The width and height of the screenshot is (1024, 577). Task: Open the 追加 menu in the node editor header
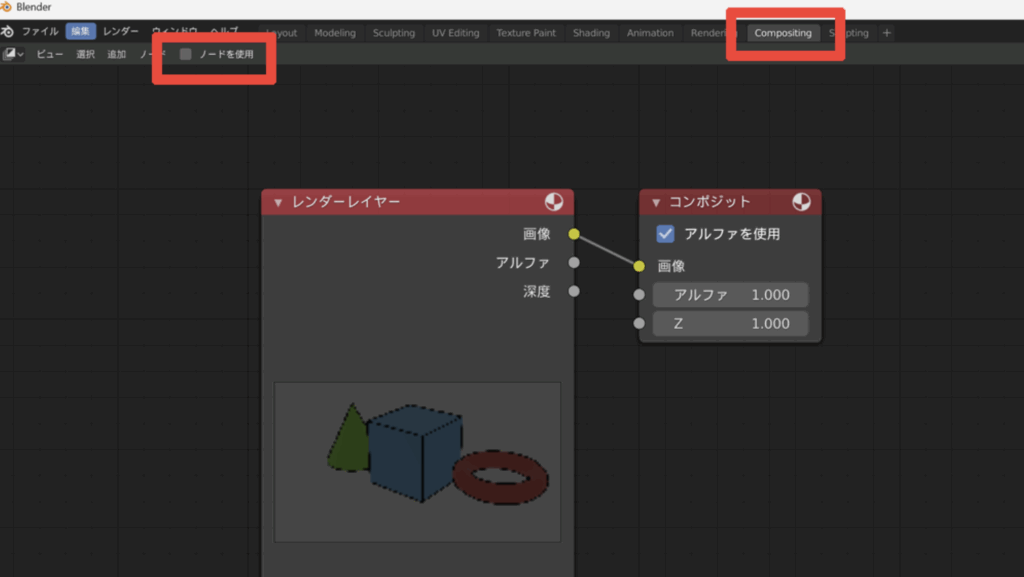click(x=117, y=54)
